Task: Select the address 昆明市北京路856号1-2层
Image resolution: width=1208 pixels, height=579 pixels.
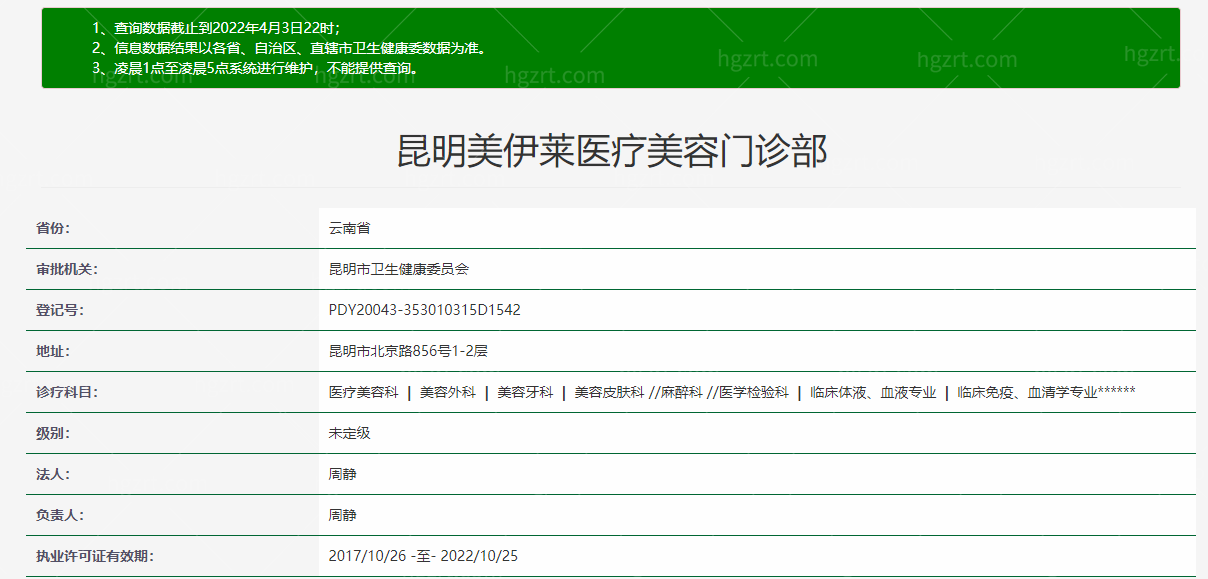Action: tap(408, 351)
